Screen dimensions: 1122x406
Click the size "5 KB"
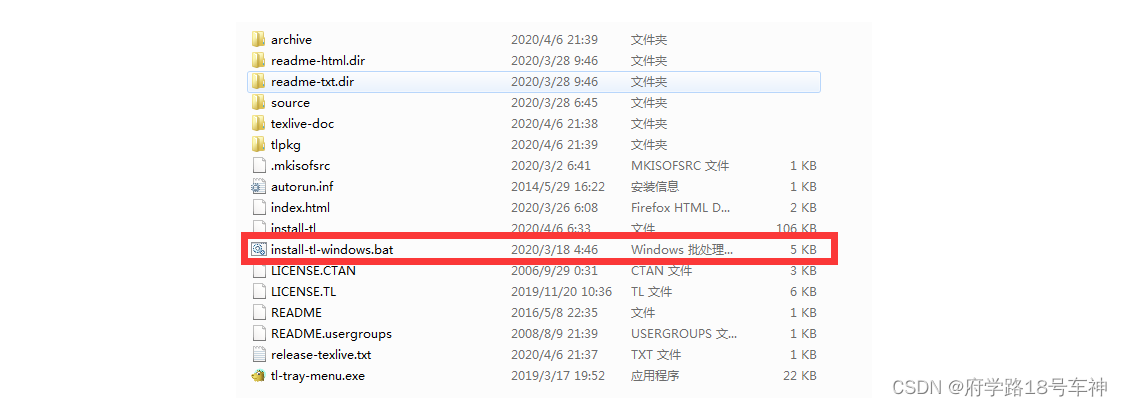[804, 250]
